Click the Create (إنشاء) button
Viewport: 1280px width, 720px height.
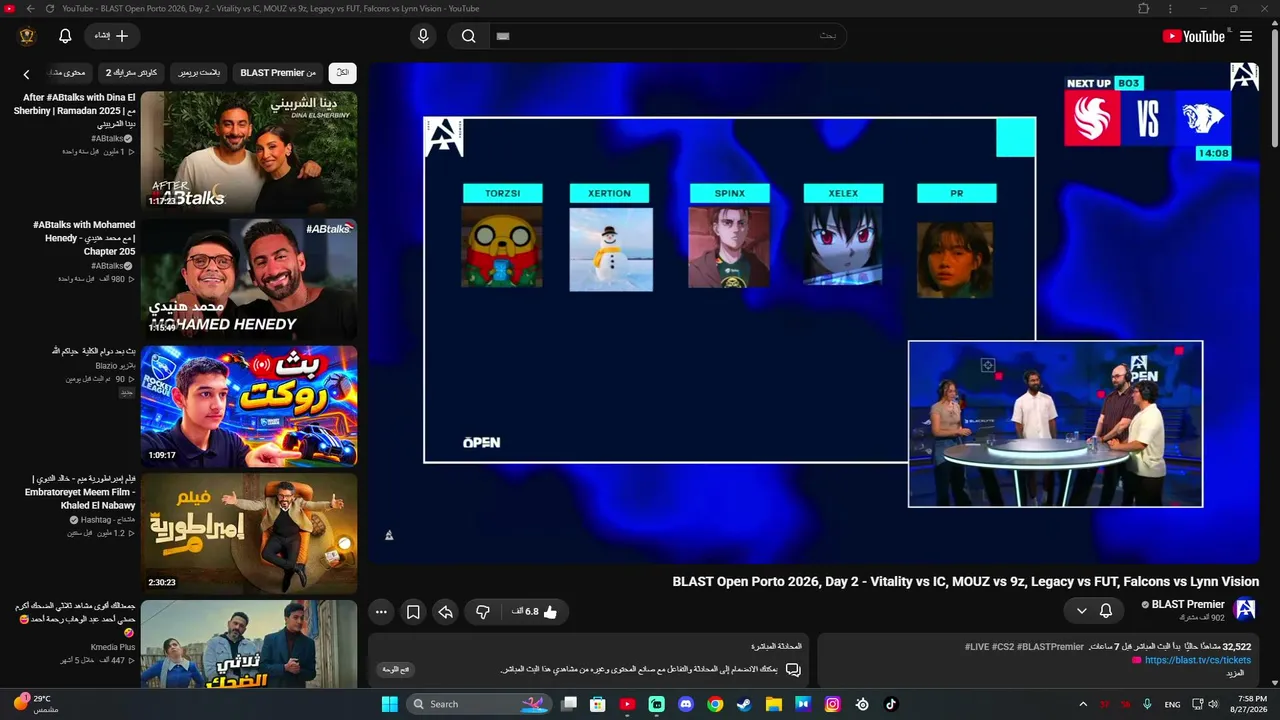click(x=112, y=36)
